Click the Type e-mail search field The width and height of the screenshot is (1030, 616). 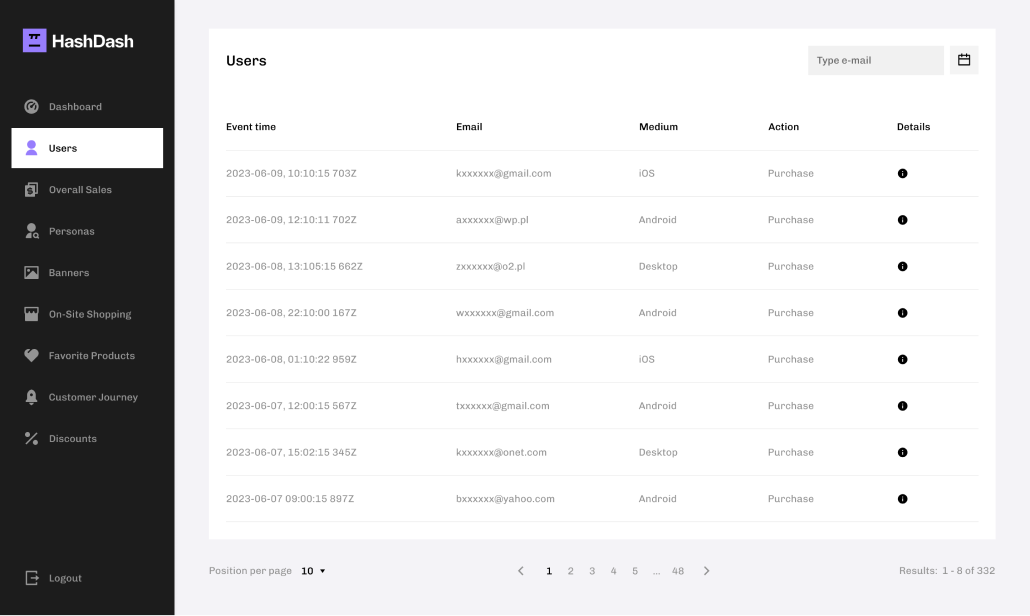[875, 60]
